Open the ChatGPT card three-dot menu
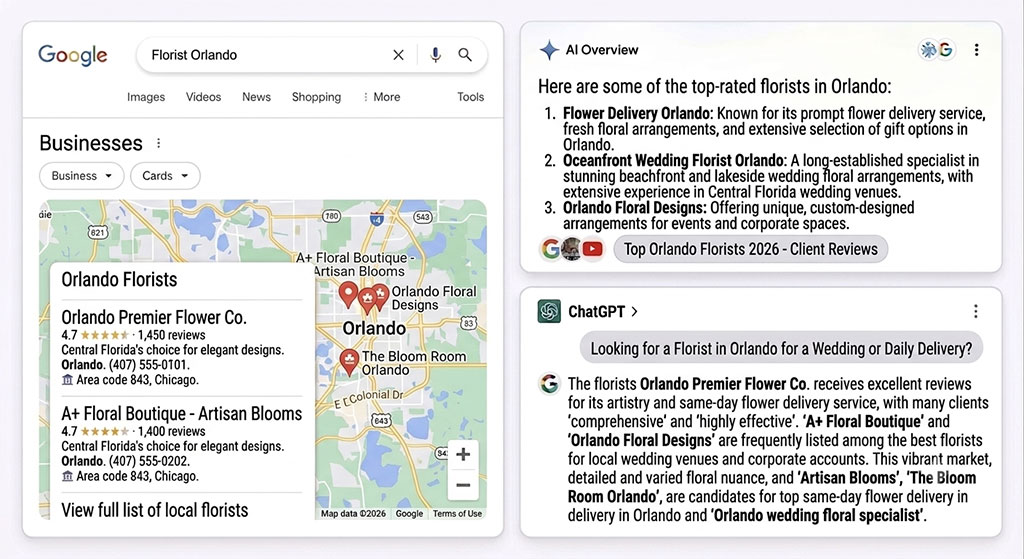The image size is (1024, 559). click(x=976, y=311)
